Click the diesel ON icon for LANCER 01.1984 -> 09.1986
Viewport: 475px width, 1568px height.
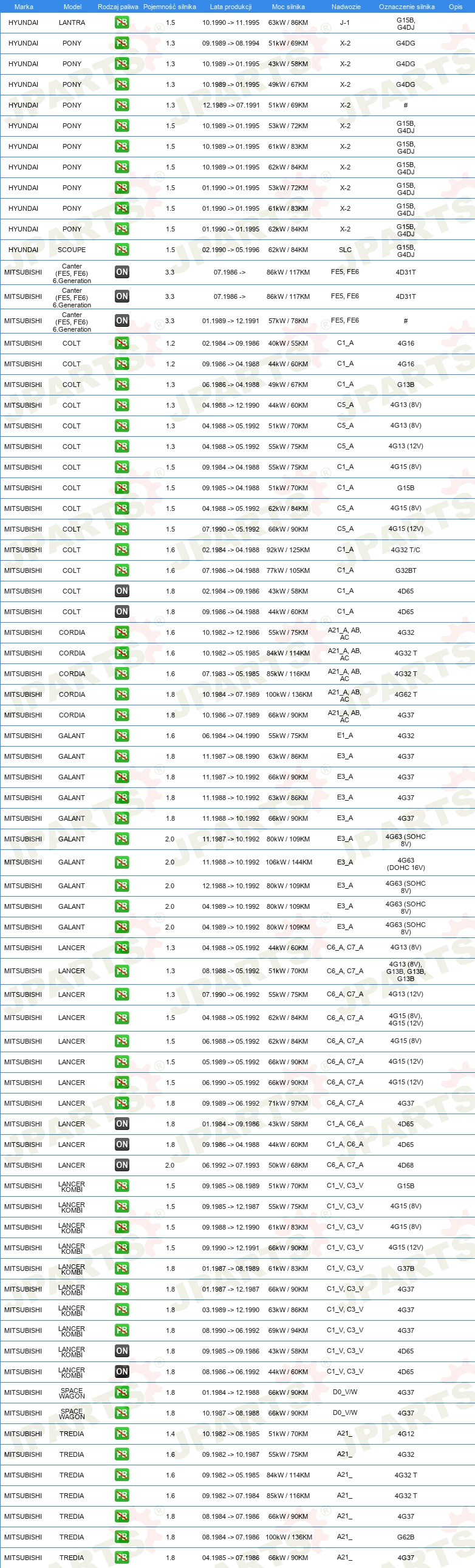[122, 1124]
